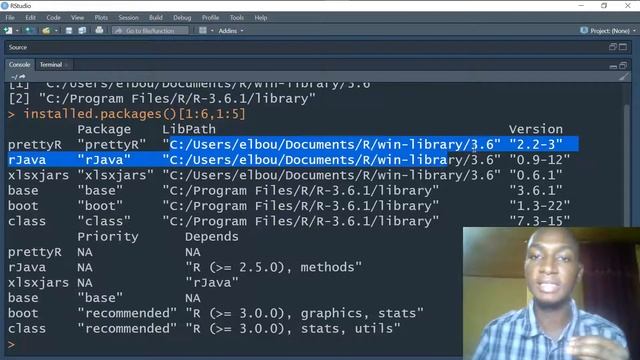640x360 pixels.
Task: Maximize the Console pane
Action: point(623,66)
